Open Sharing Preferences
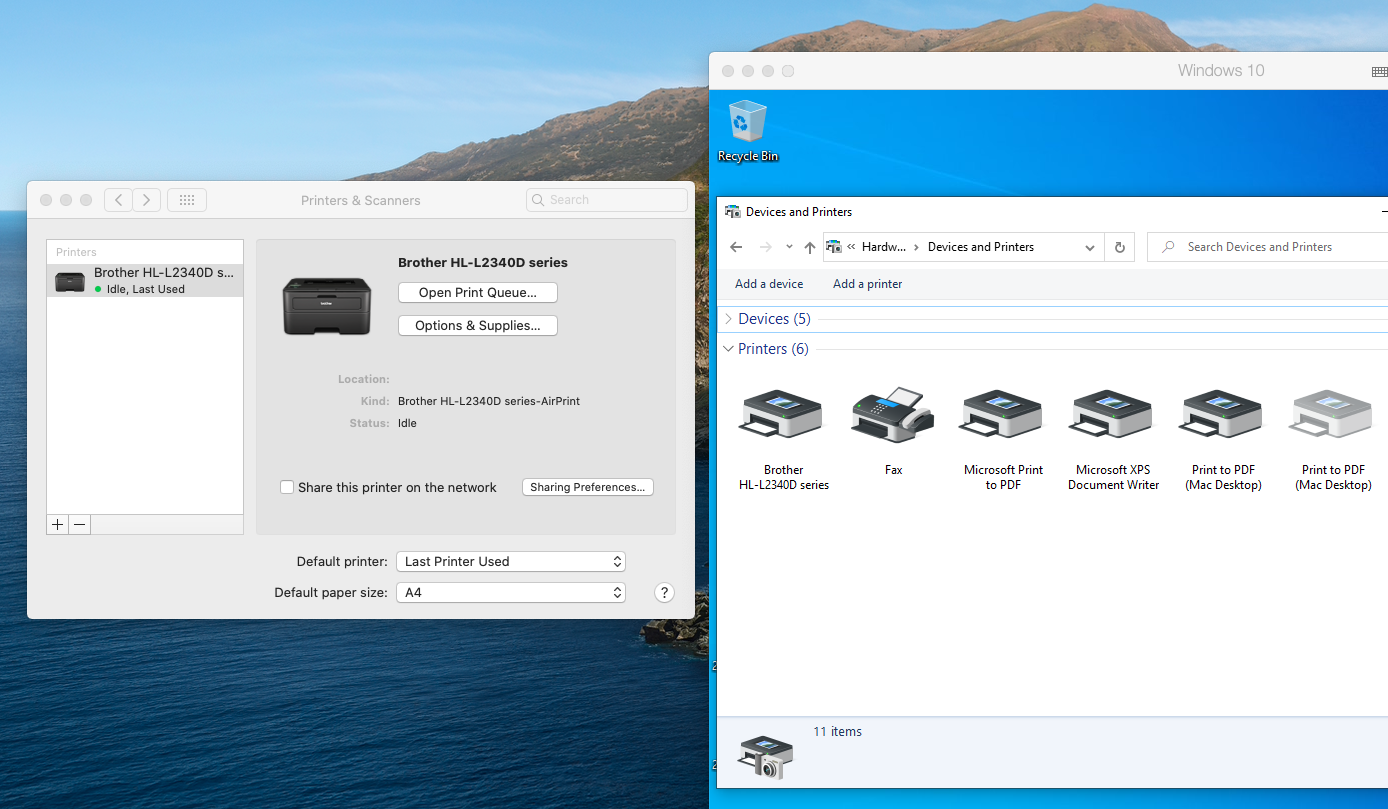1388x809 pixels. [x=588, y=487]
